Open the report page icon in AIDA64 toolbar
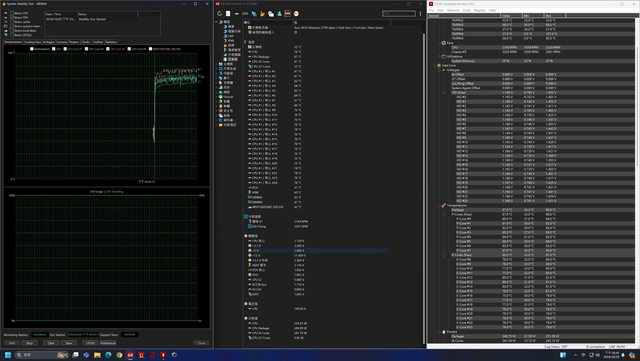Screen dimensions: 640x361 pyautogui.click(x=228, y=13)
